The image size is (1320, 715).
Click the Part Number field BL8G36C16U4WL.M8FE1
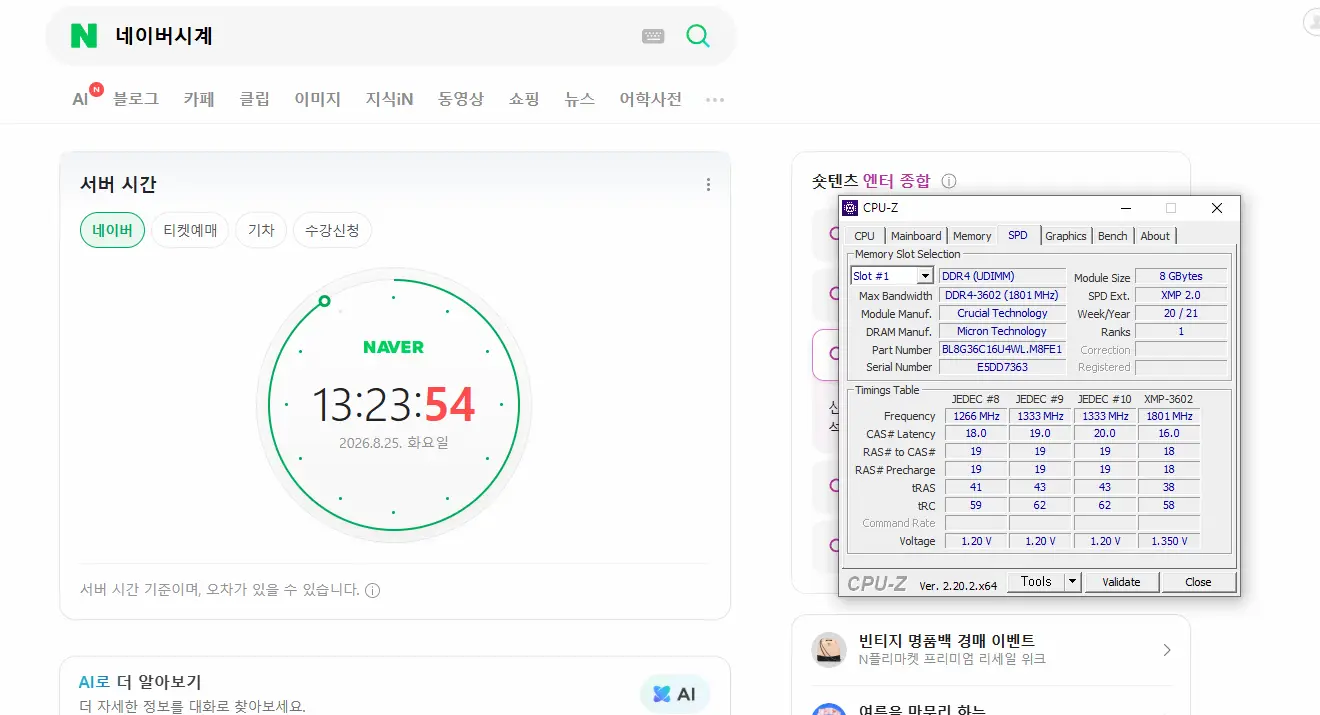(1002, 349)
